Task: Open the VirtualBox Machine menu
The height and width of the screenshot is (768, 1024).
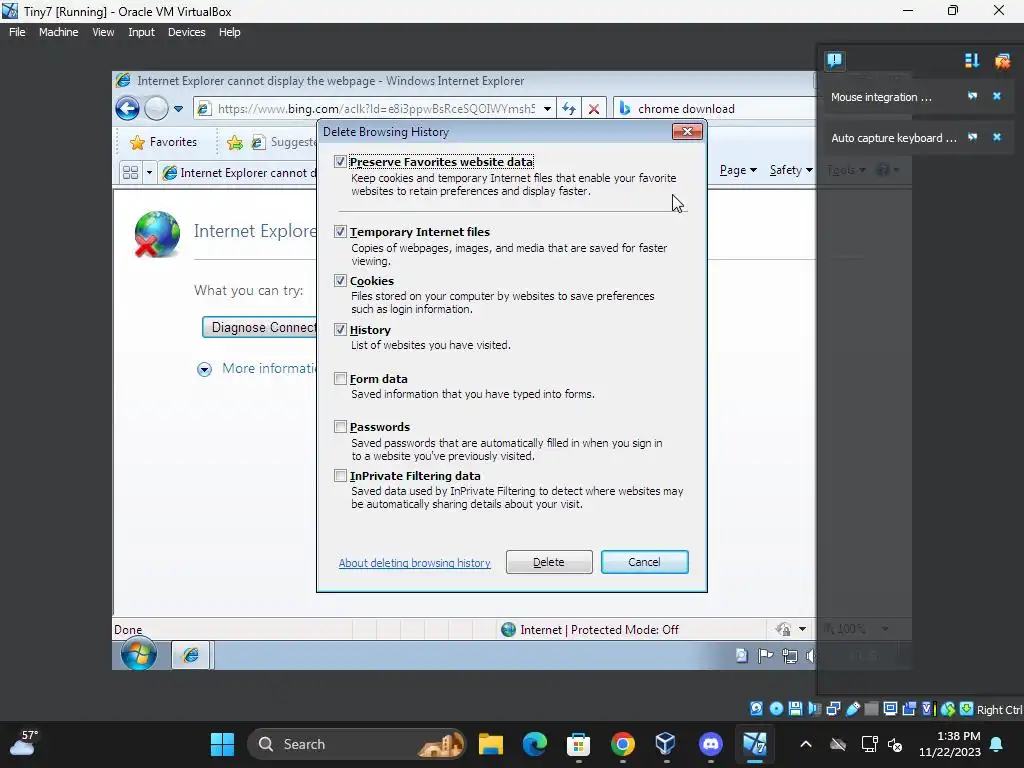Action: coord(59,32)
